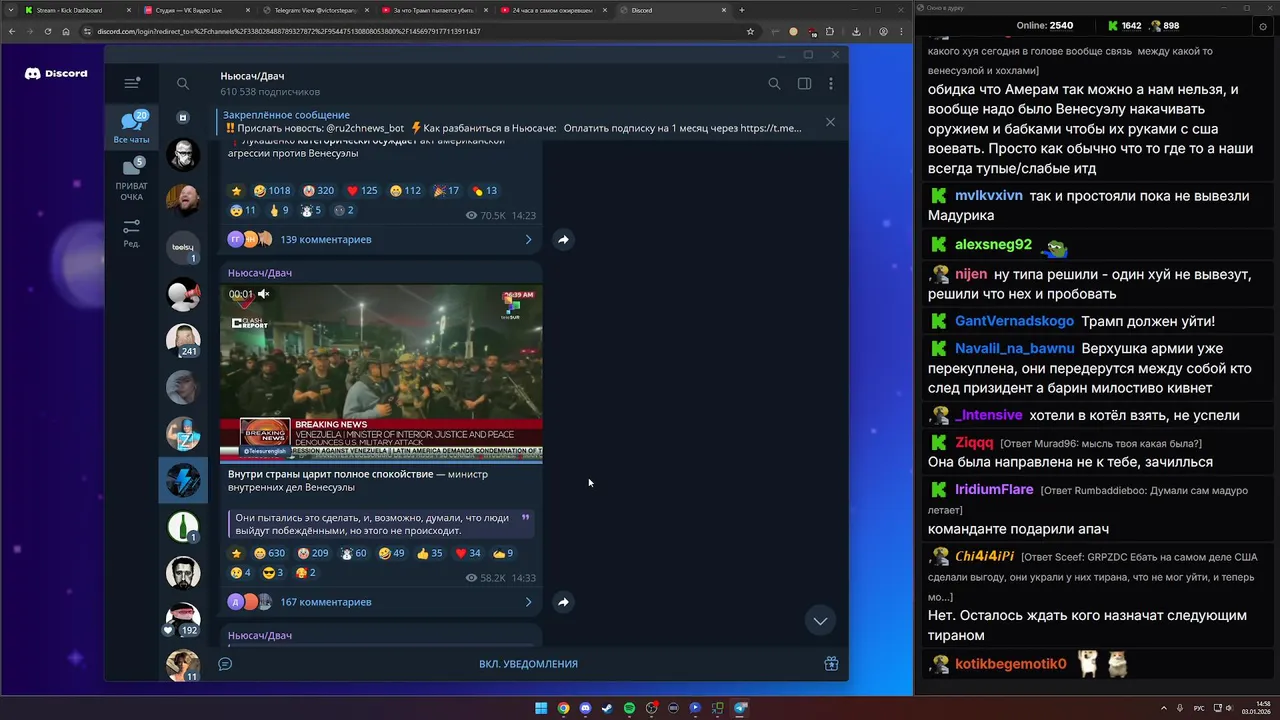The height and width of the screenshot is (720, 1280).
Task: Unmute the Venezuela breaking news video
Action: [x=263, y=294]
